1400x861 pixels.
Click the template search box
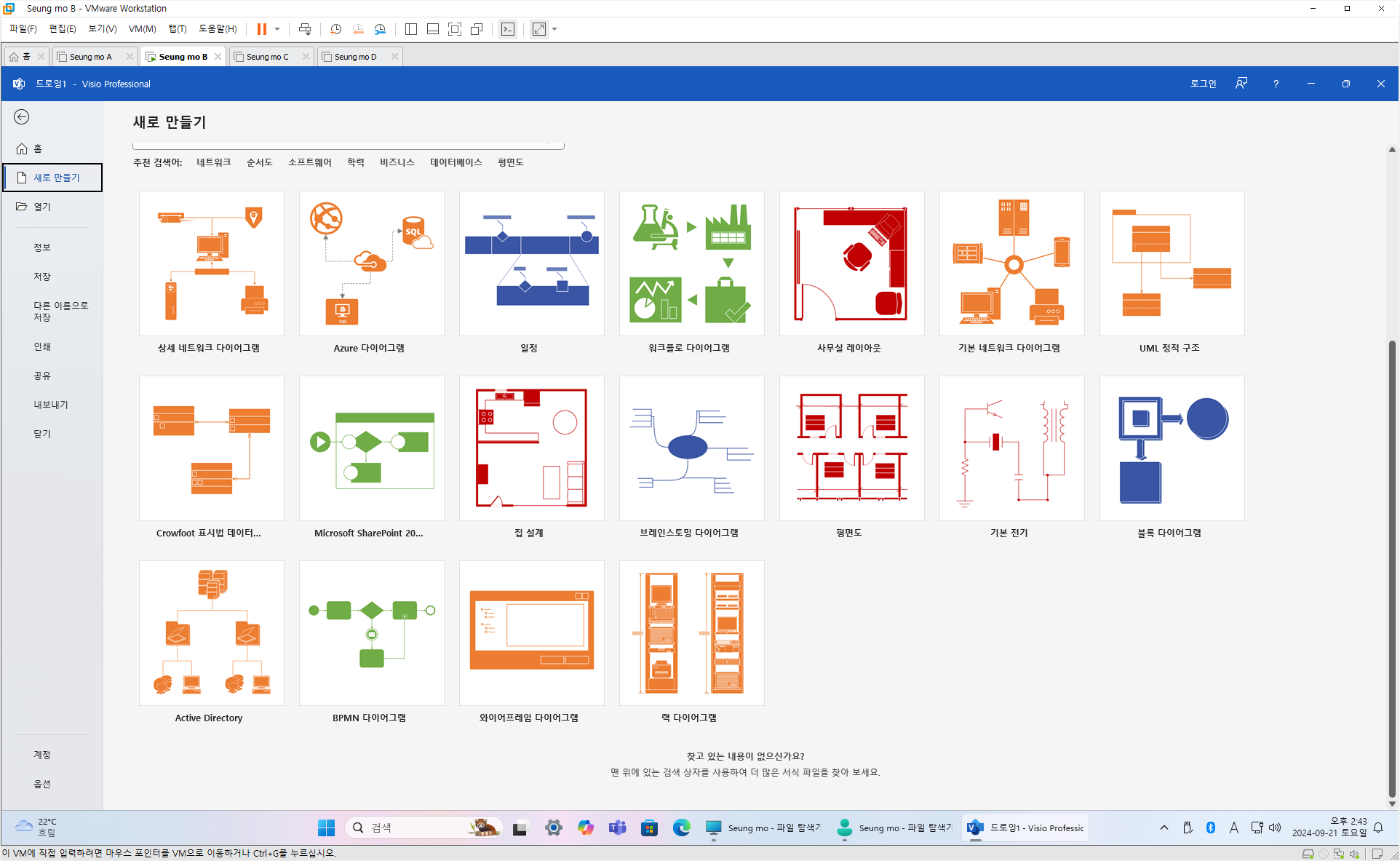click(x=349, y=146)
